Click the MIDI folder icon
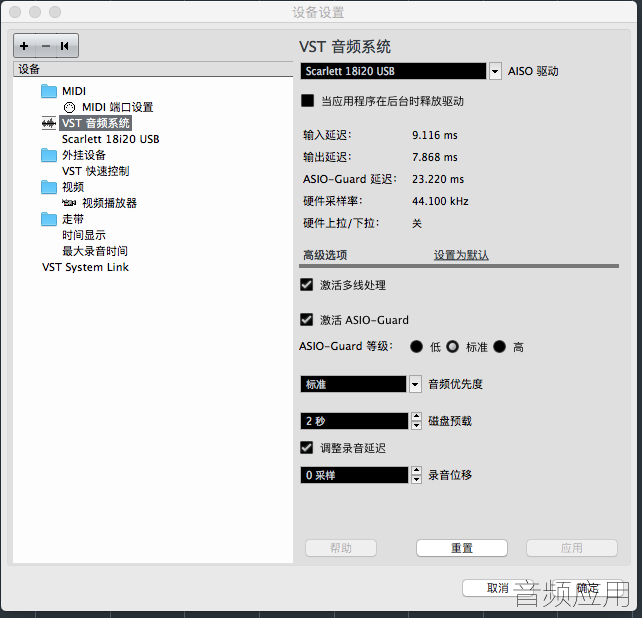This screenshot has height=618, width=642. click(49, 91)
